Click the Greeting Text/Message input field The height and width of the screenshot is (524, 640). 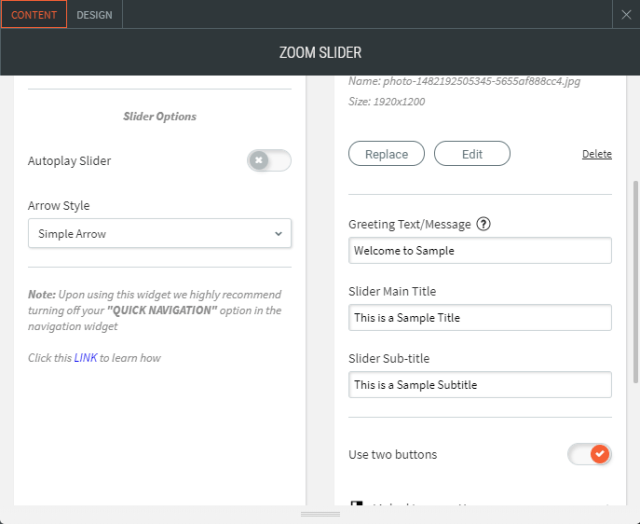tap(480, 251)
